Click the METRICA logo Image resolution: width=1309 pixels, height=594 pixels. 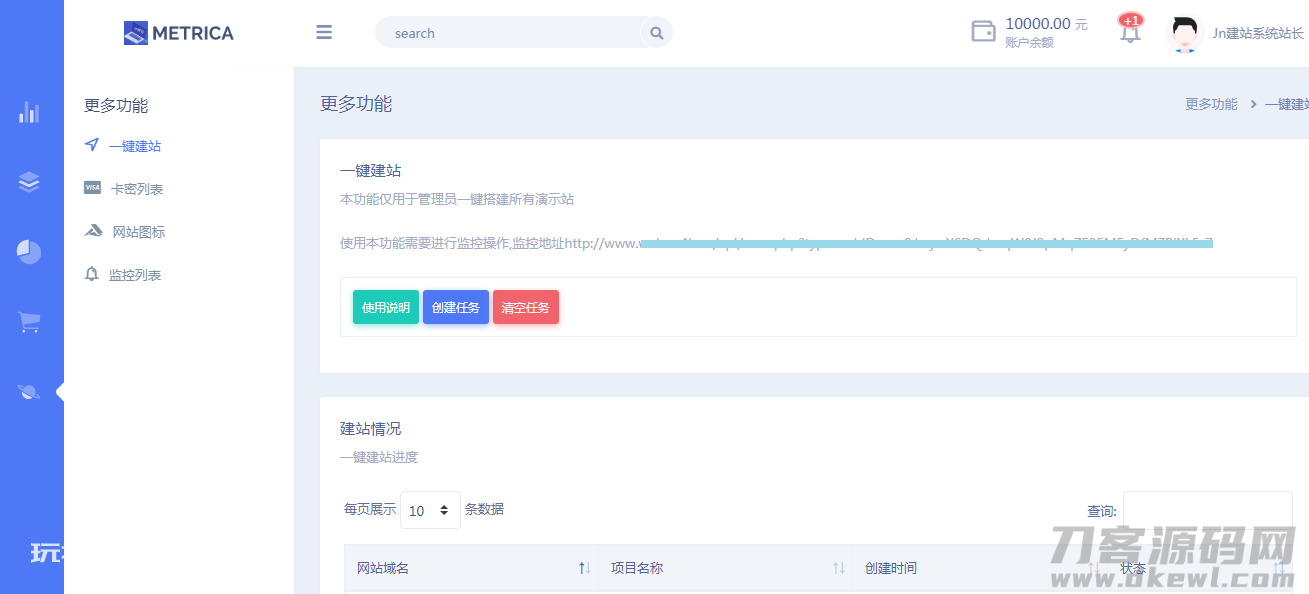click(x=179, y=33)
